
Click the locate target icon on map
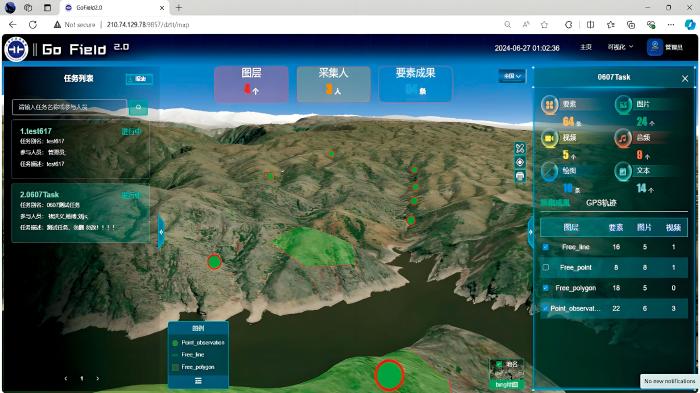point(520,162)
